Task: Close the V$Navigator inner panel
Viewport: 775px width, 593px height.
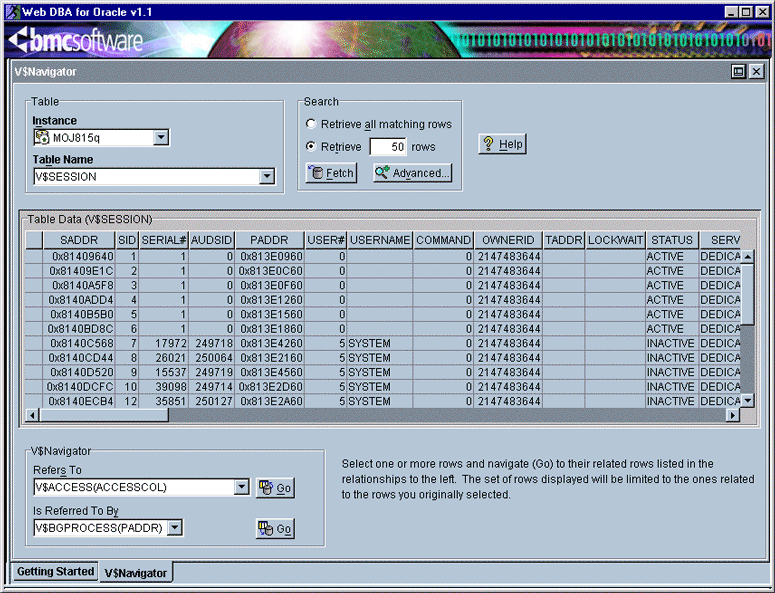Action: (x=756, y=72)
